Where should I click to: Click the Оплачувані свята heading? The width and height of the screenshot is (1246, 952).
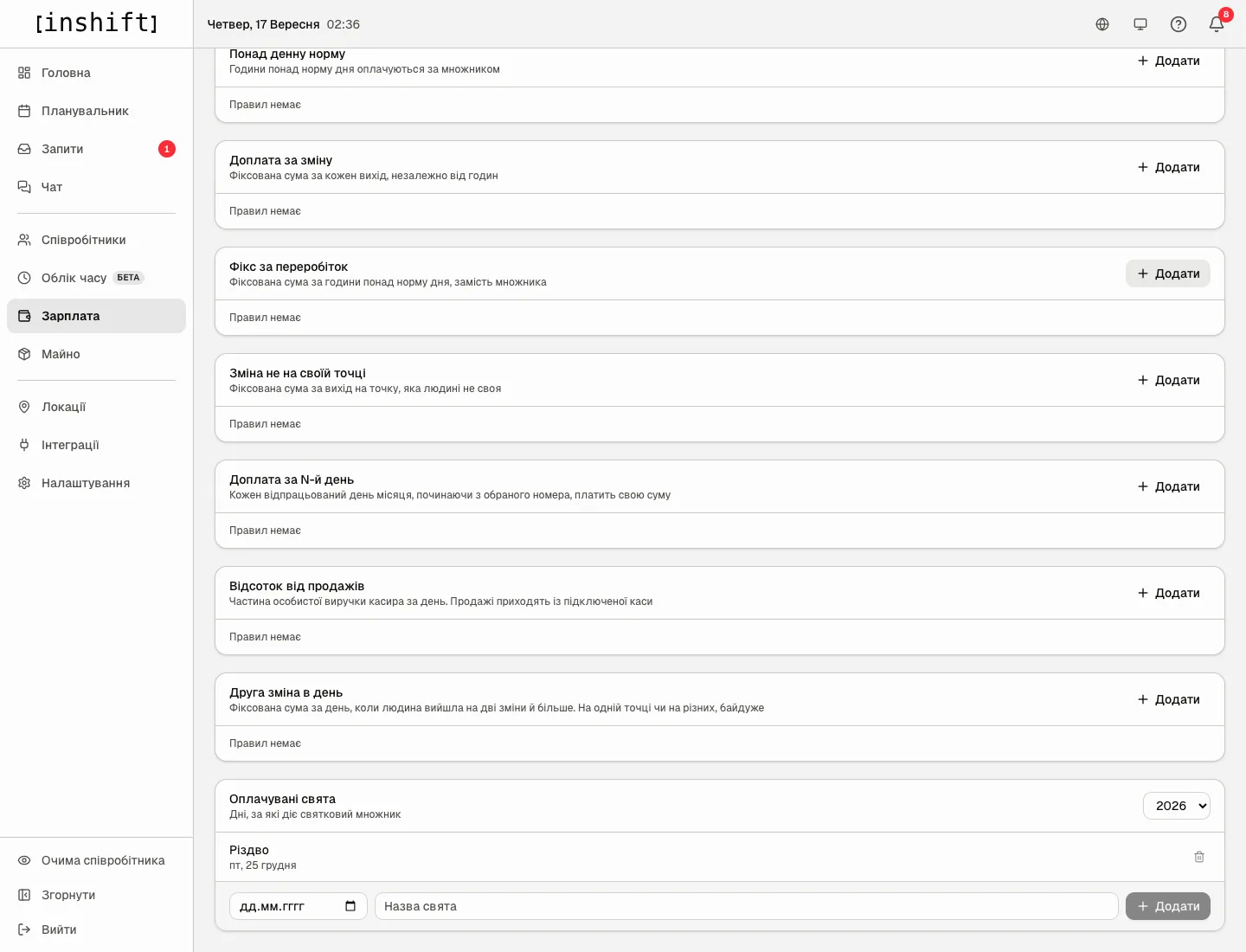coord(282,799)
